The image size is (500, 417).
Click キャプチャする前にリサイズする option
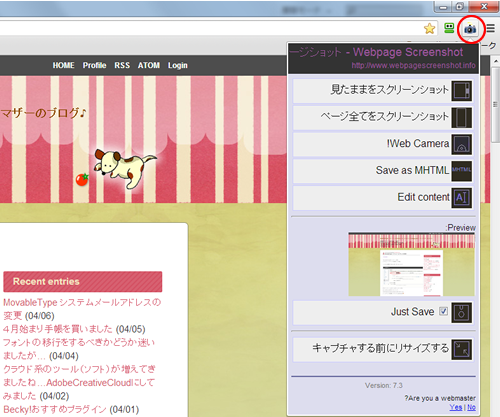pos(383,349)
